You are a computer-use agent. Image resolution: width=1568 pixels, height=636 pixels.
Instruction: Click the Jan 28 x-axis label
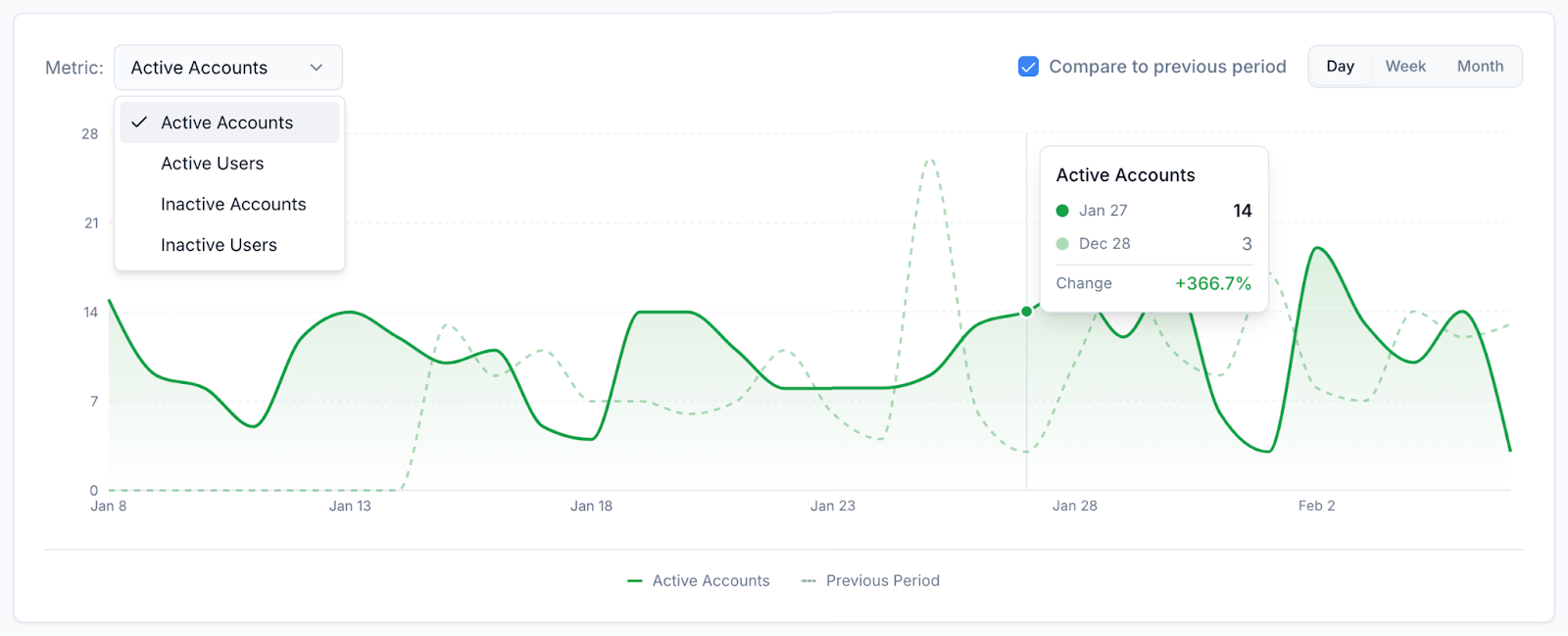pyautogui.click(x=1075, y=506)
